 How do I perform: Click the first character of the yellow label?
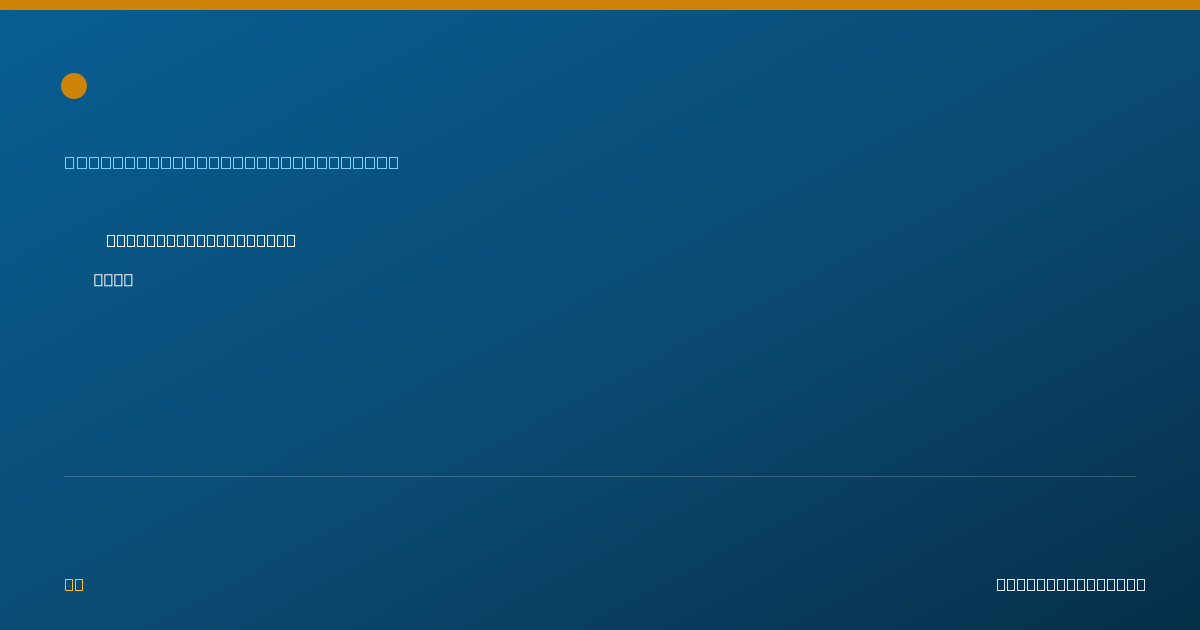[69, 585]
